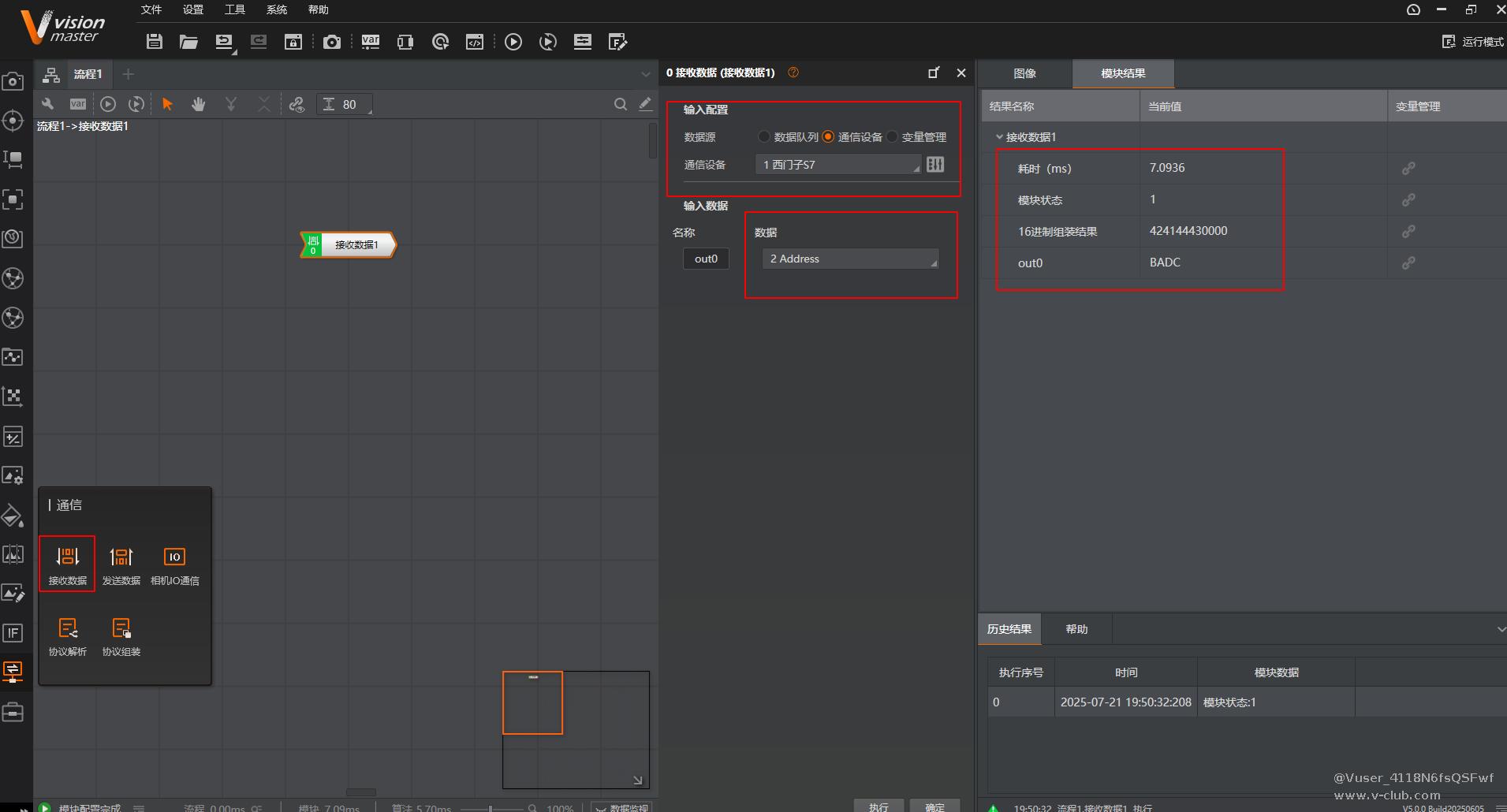The height and width of the screenshot is (812, 1507).
Task: Link 16进制组装结果 to variable
Action: [x=1408, y=231]
